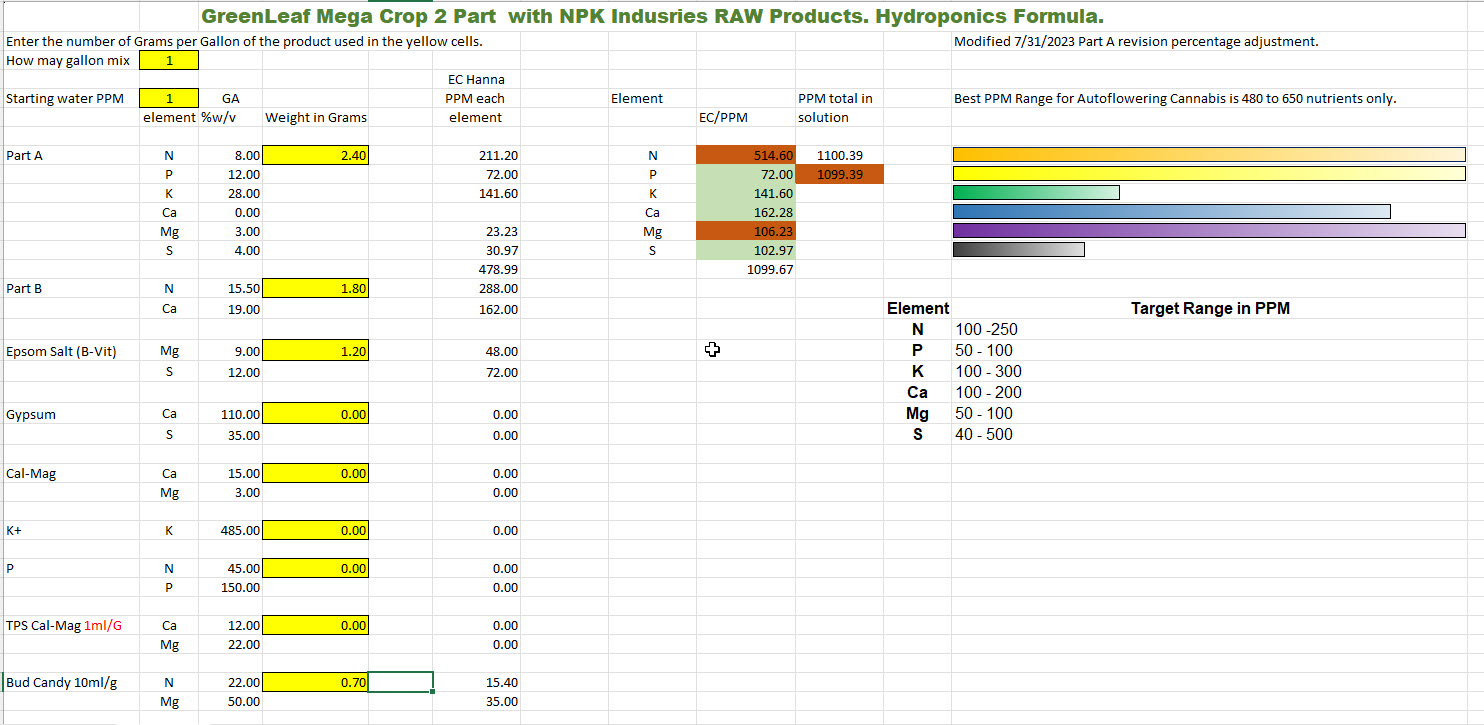Select the Mg total cell 106.23
Screen dimensions: 1484x725
tap(746, 231)
